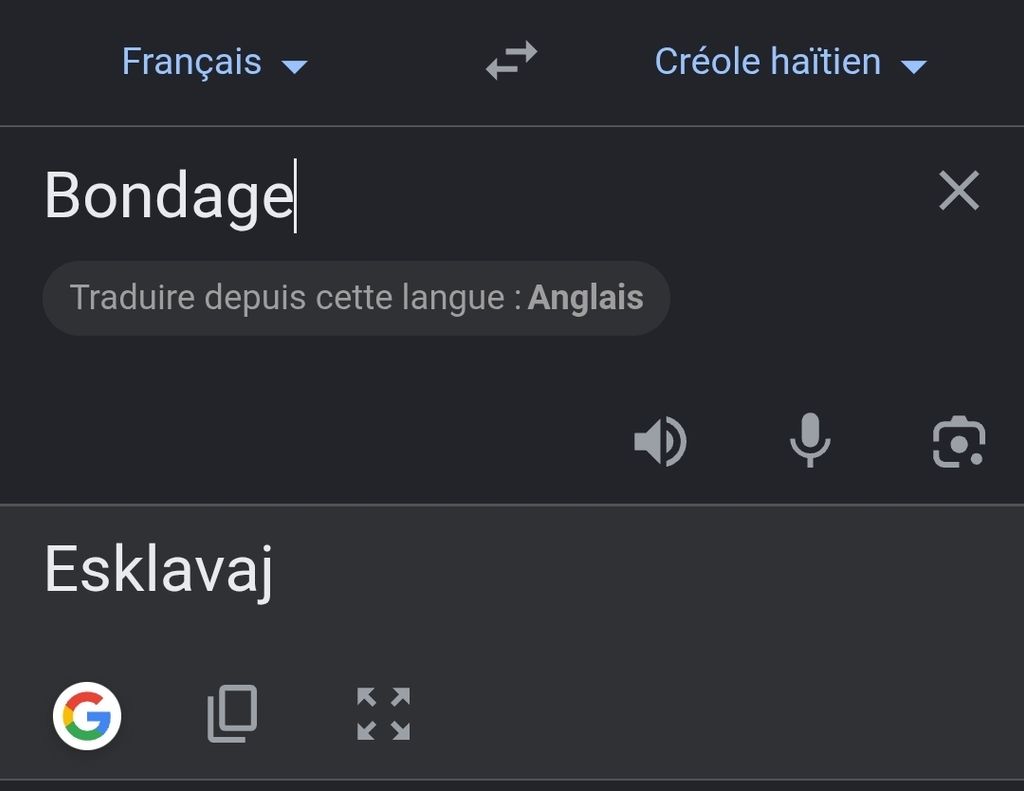
Task: Tap the empty space beside Esklavaj
Action: 647,571
